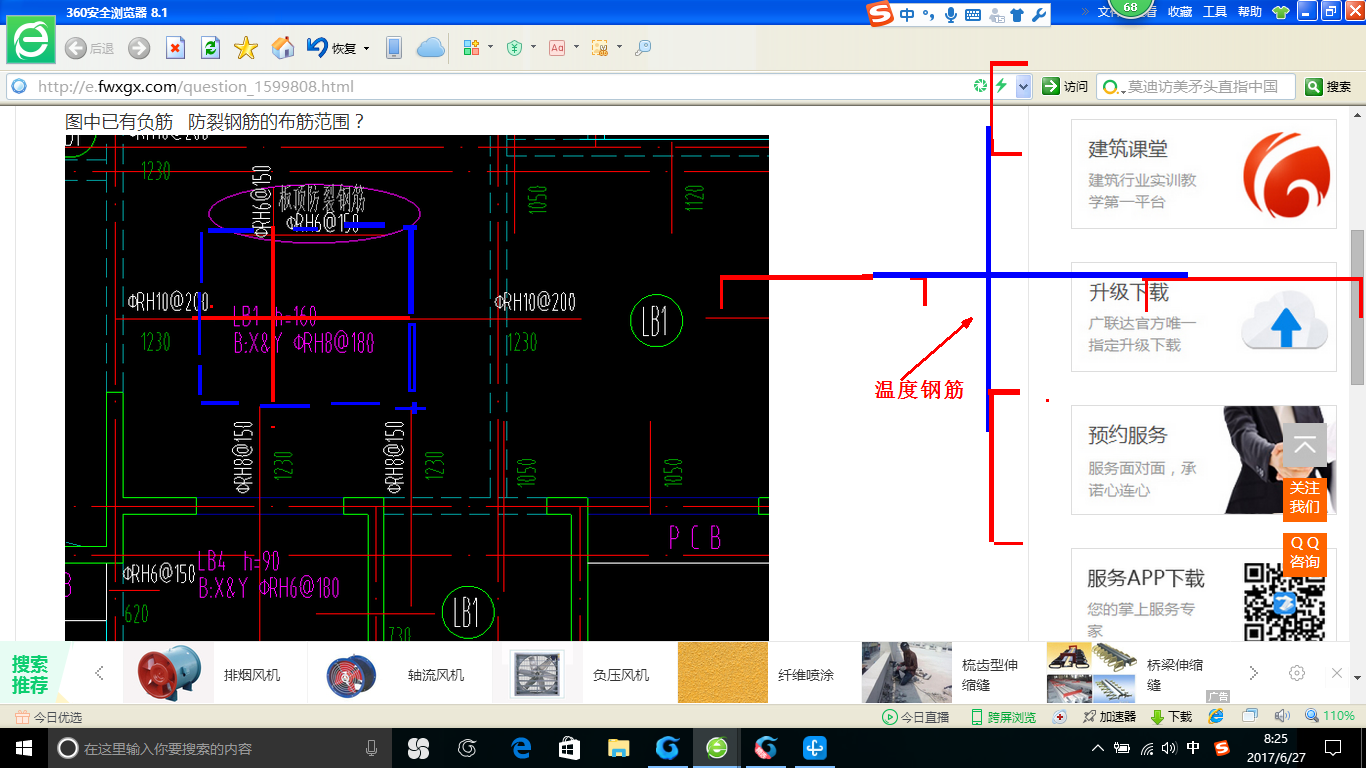Stop page loading with red X icon
Image resolution: width=1366 pixels, height=768 pixels.
(175, 48)
